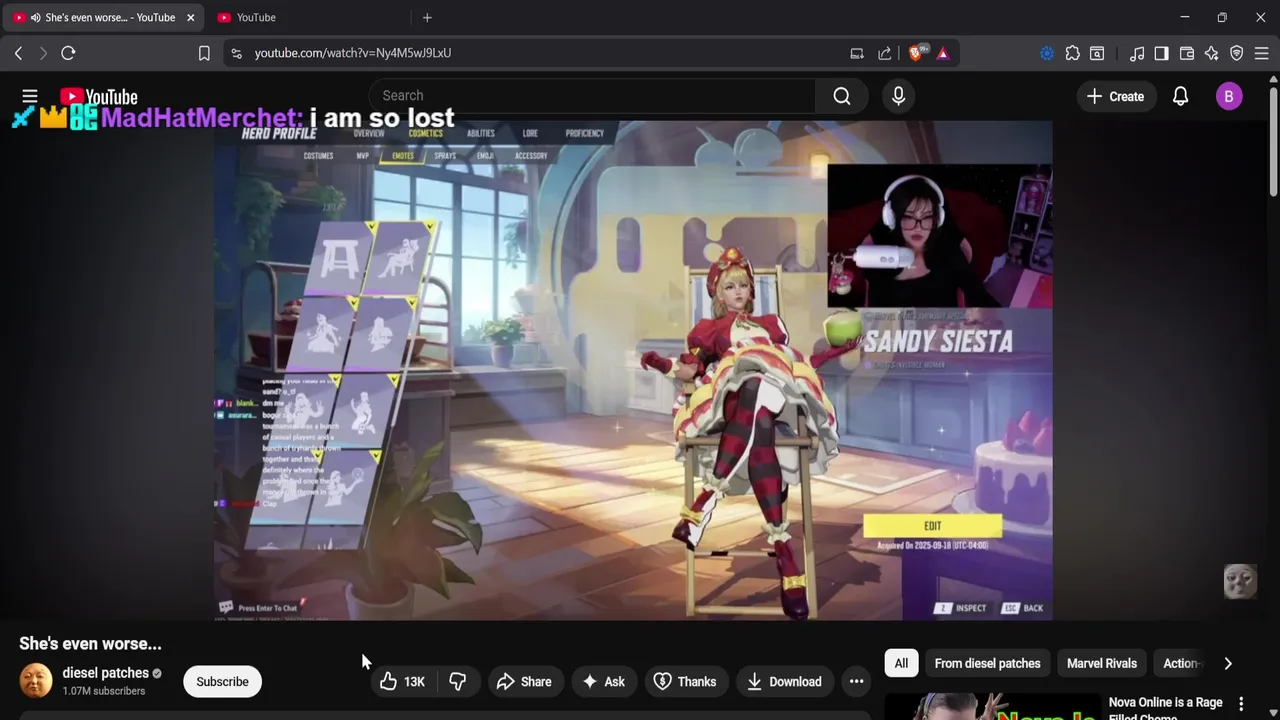Go forward in browser history
1280x720 pixels.
pyautogui.click(x=42, y=53)
